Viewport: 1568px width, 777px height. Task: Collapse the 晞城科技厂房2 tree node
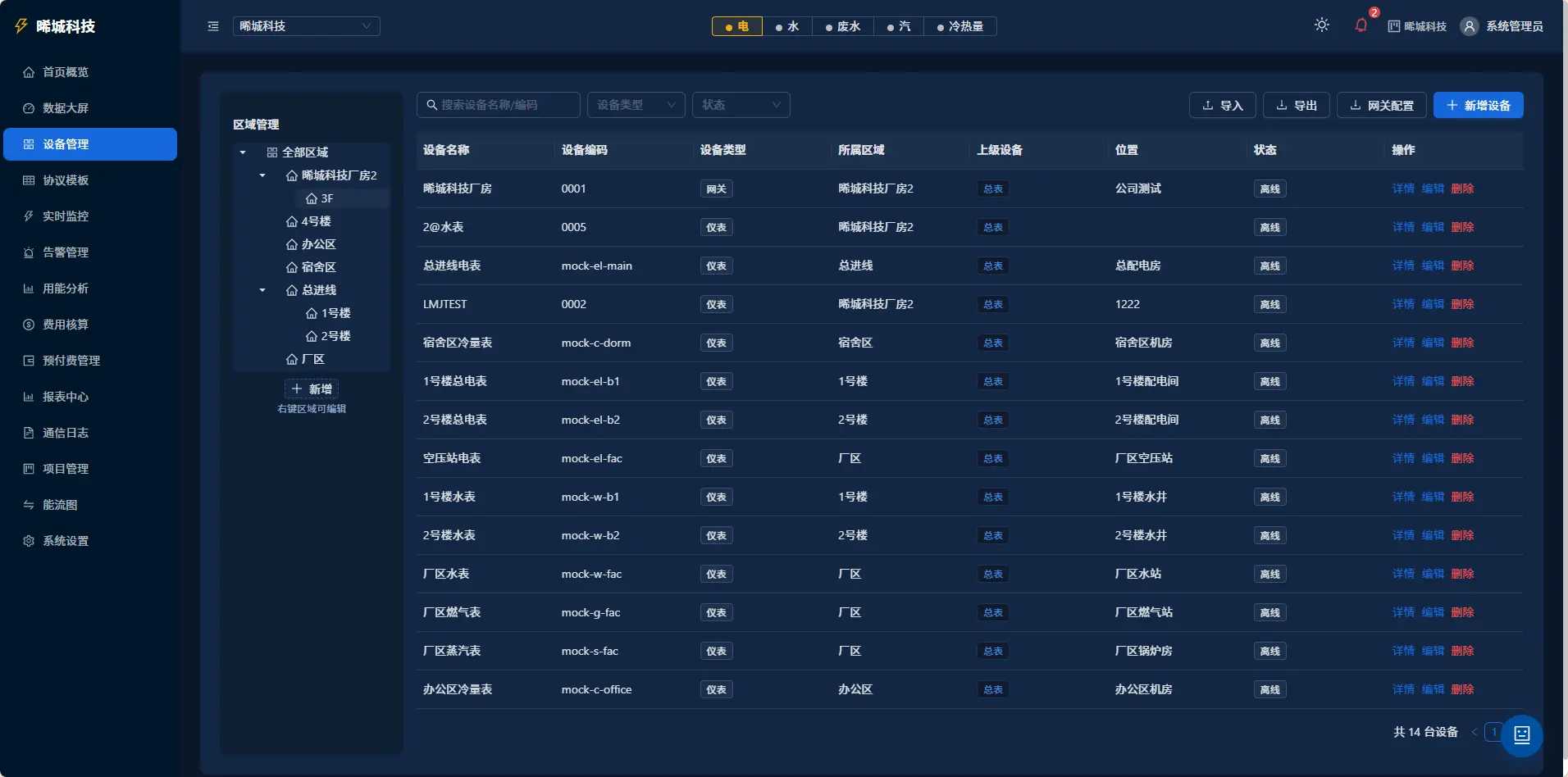tap(262, 175)
